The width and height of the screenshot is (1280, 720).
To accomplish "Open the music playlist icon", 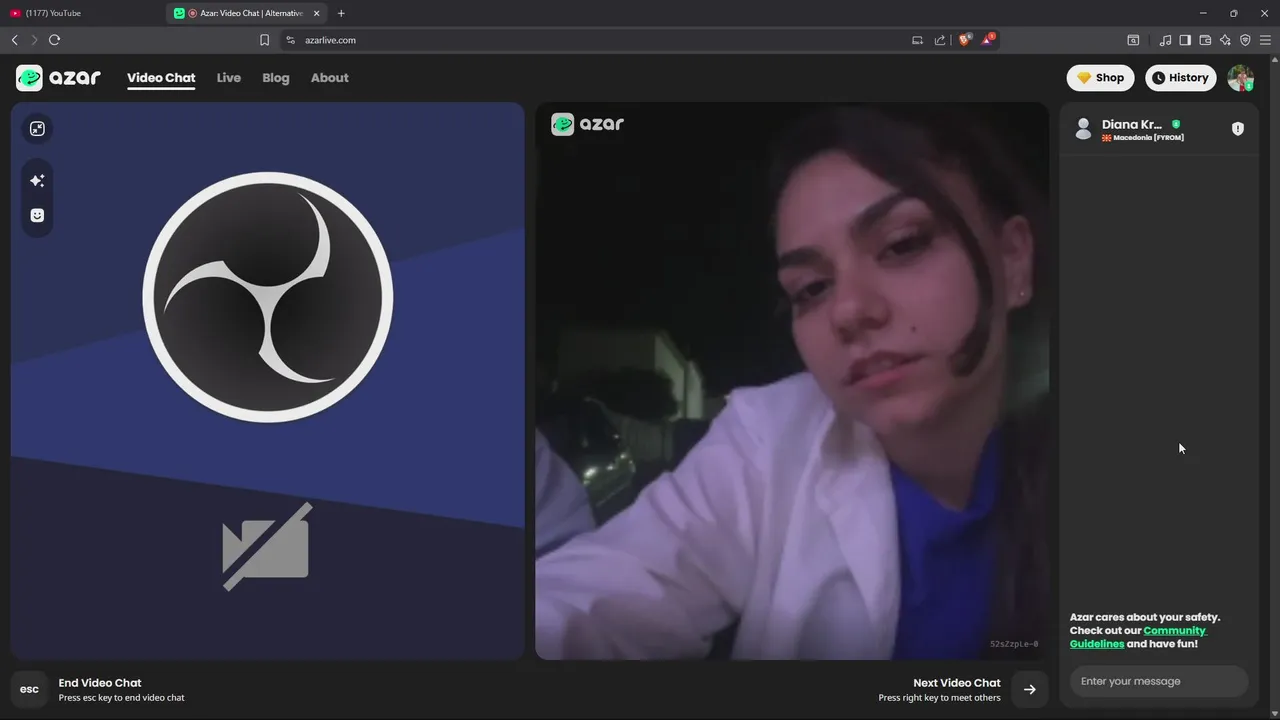I will point(1165,40).
